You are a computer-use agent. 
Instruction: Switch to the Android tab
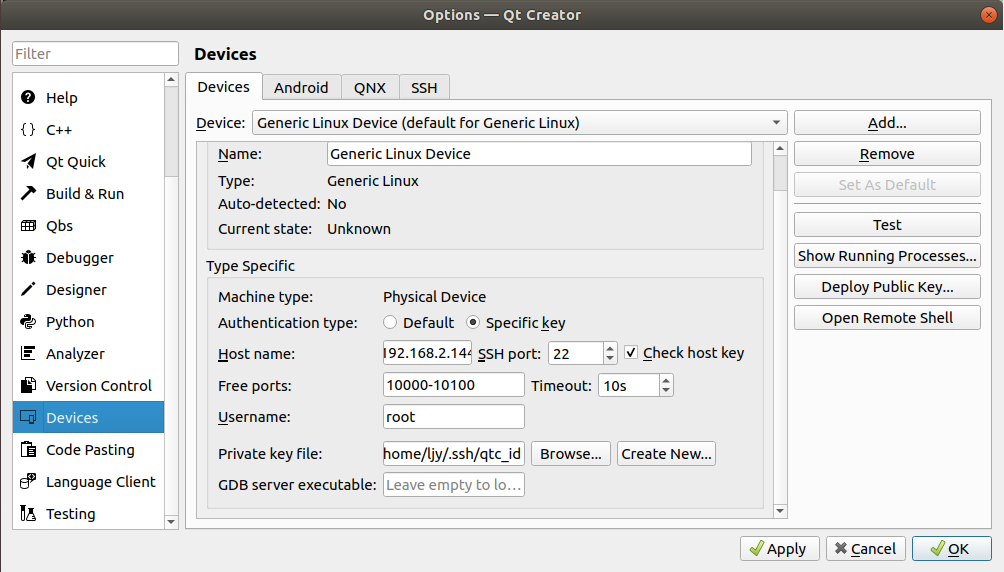click(301, 87)
